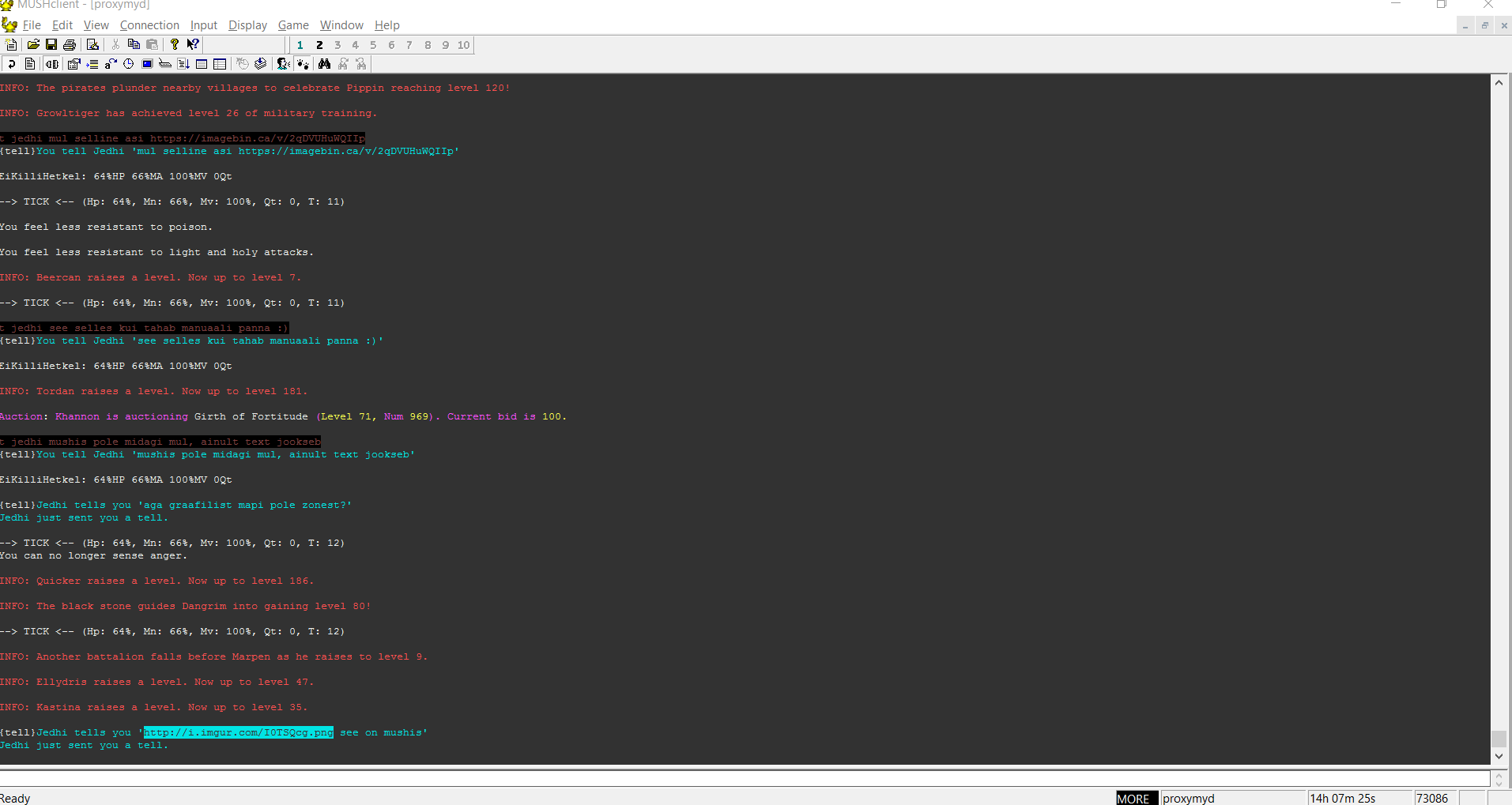1512x805 pixels.
Task: Click the Girth of Fortitude auction line
Action: point(283,416)
